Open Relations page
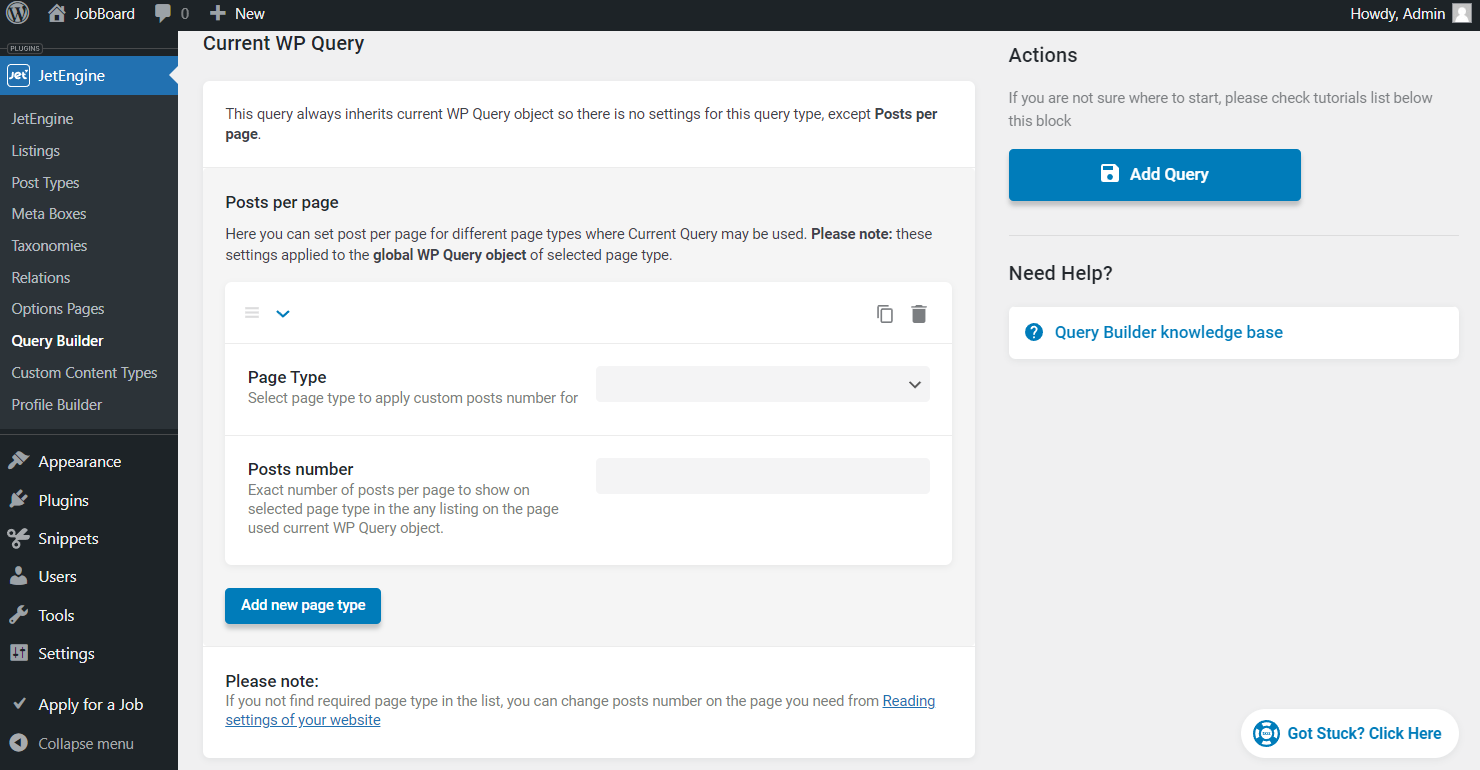 (x=41, y=278)
